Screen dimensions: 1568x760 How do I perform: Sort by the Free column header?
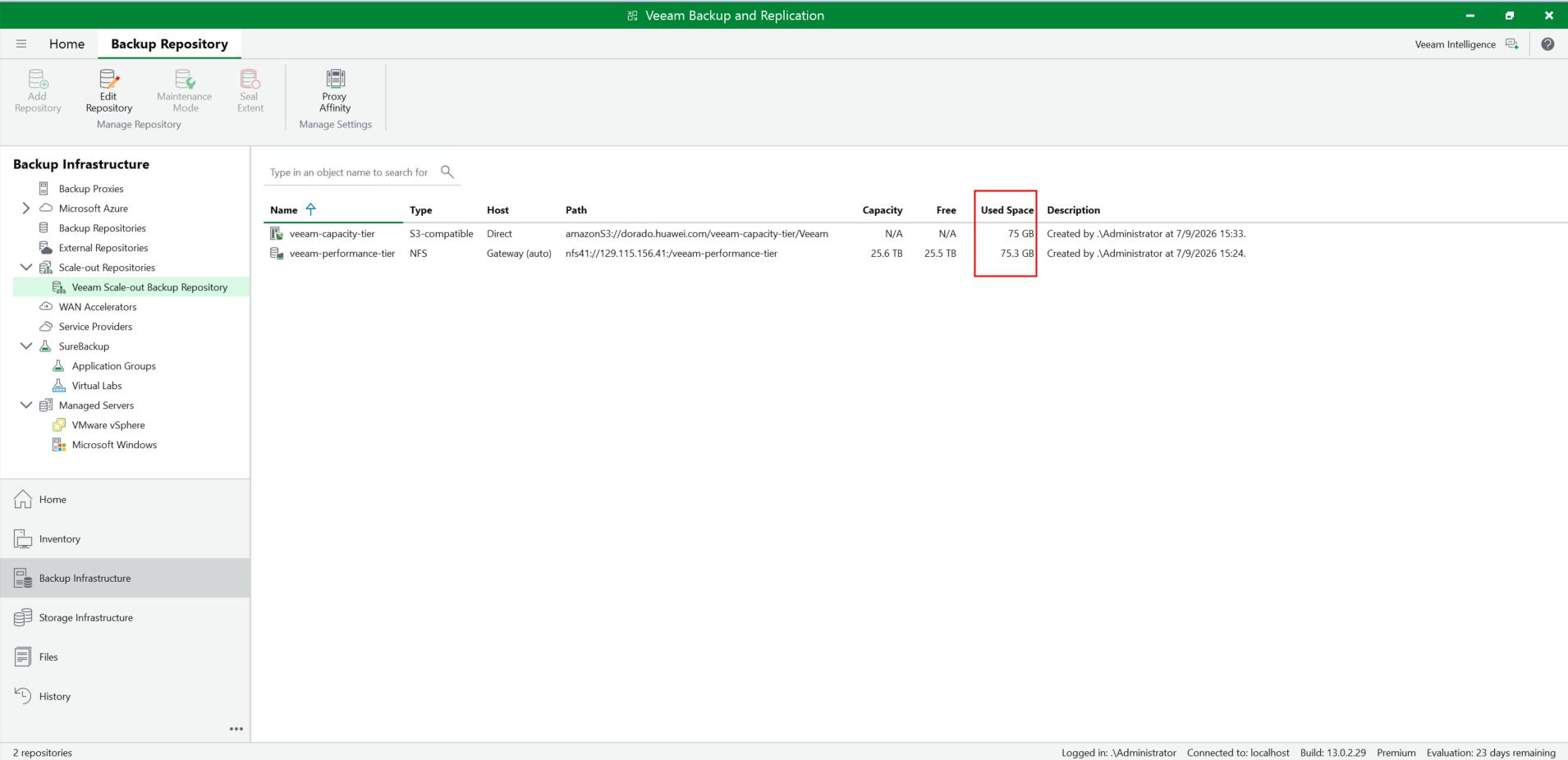pyautogui.click(x=947, y=210)
